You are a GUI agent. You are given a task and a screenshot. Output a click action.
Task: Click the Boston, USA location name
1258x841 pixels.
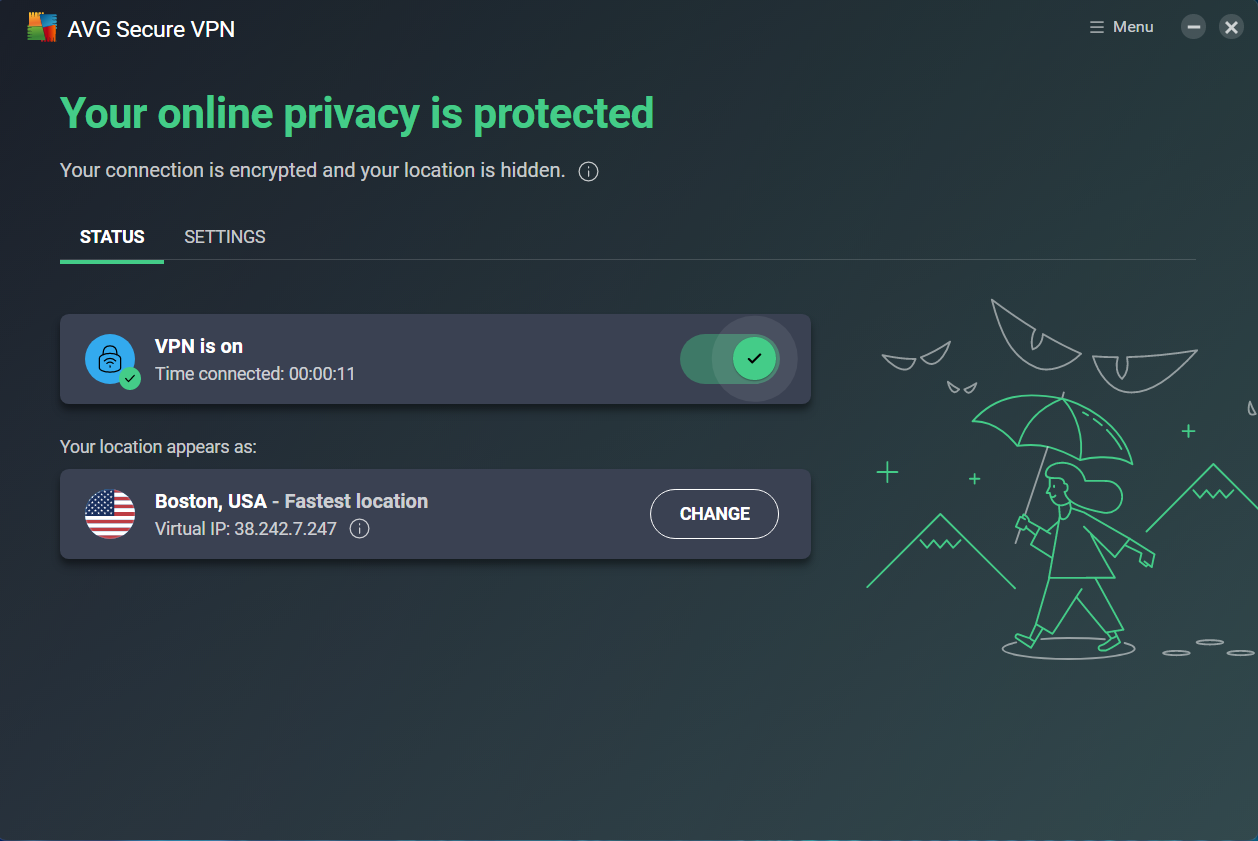(x=211, y=501)
